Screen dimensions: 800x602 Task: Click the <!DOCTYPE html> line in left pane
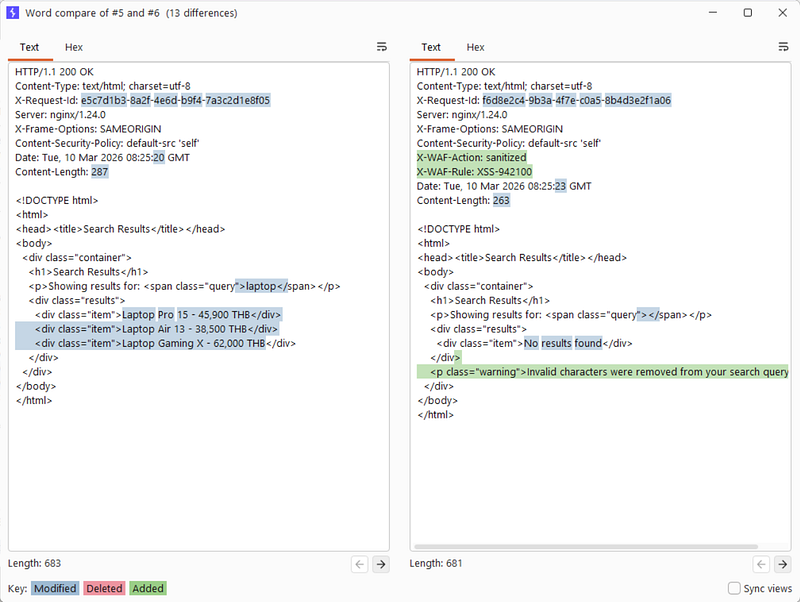57,200
